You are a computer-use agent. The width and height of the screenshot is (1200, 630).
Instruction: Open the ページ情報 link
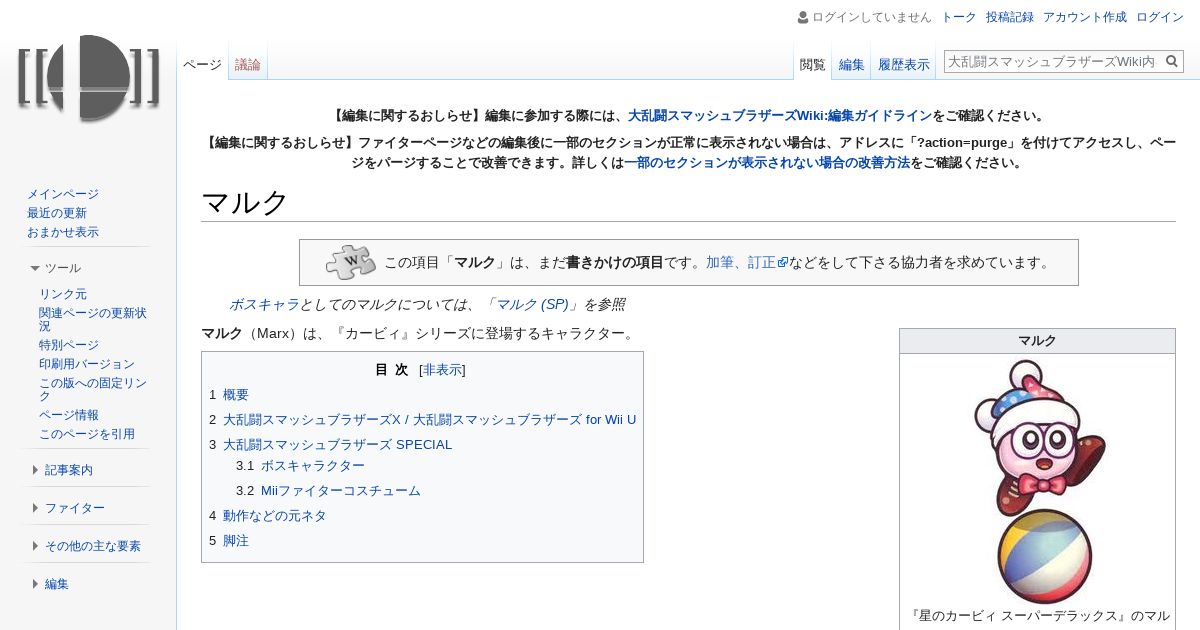pos(69,415)
